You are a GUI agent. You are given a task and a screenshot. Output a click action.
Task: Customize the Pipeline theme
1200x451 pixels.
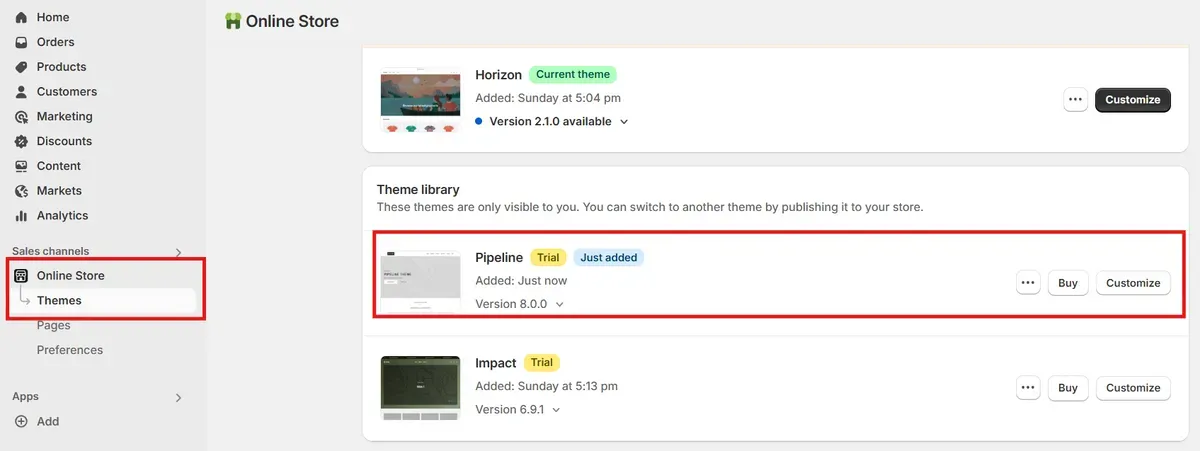(x=1133, y=283)
